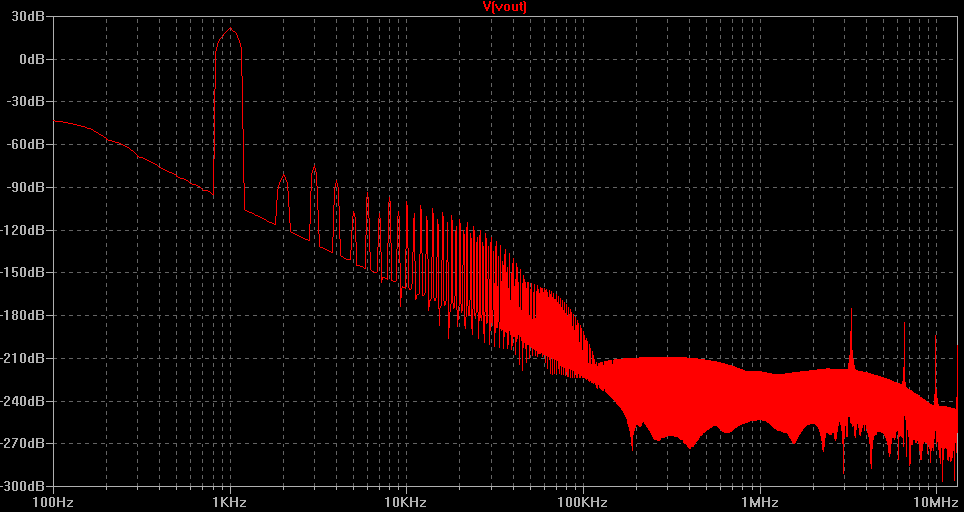
Task: Click the -240dB y-axis label
Action: pyautogui.click(x=22, y=401)
